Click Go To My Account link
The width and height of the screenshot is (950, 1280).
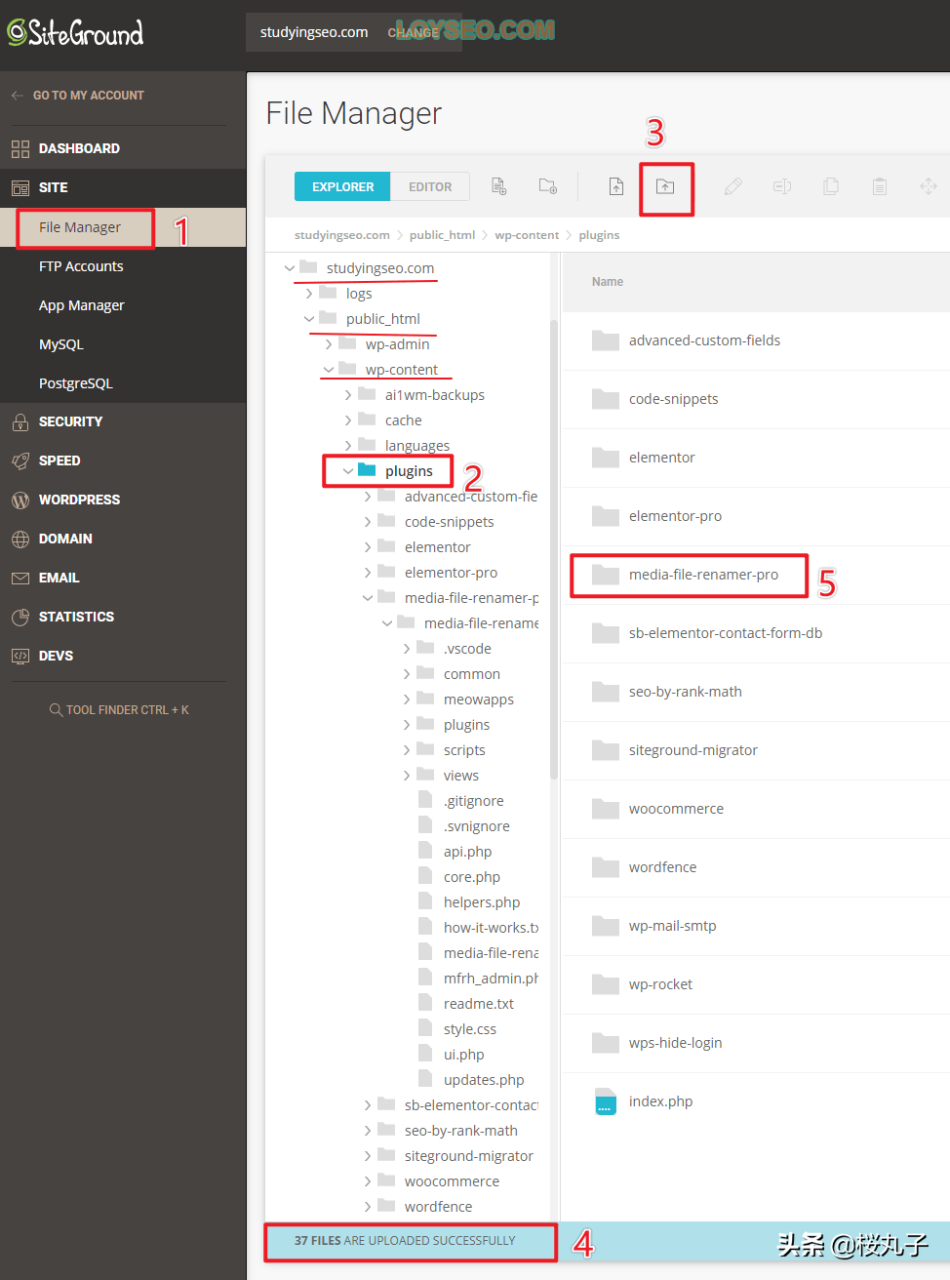pyautogui.click(x=88, y=95)
